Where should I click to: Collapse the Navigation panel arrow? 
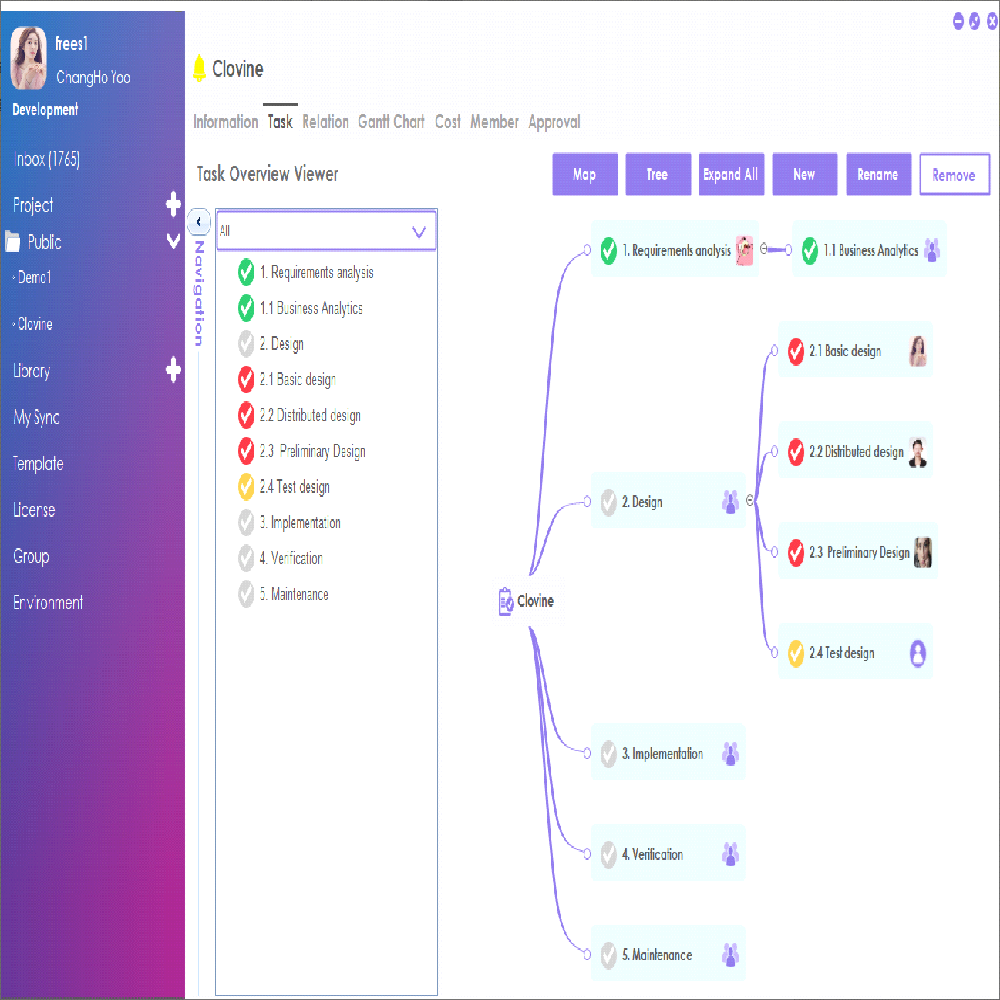(198, 222)
